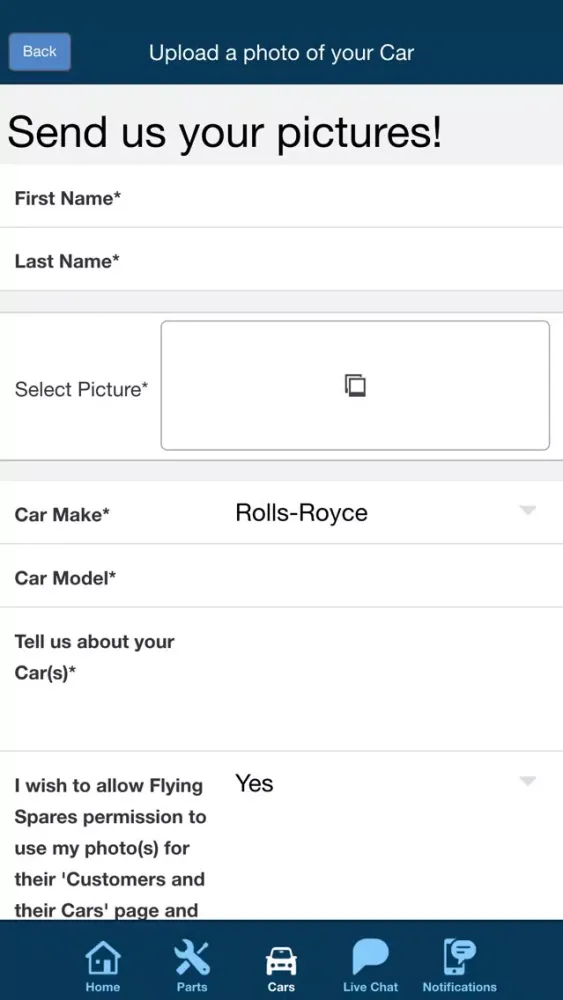Go back using the Back button
This screenshot has width=563, height=1000.
click(x=40, y=52)
